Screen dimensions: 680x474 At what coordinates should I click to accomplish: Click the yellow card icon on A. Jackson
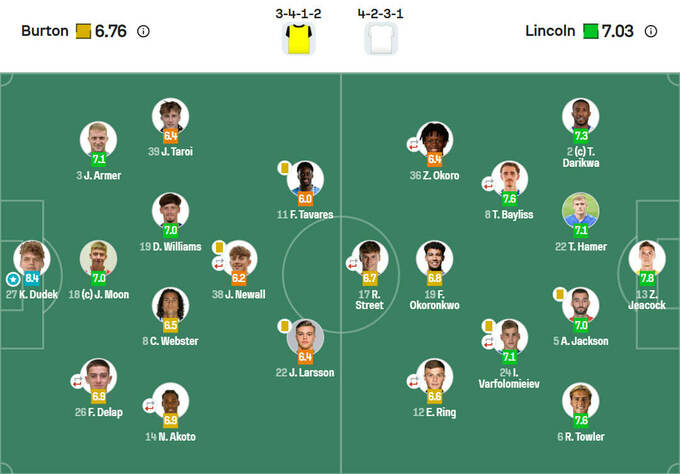[560, 294]
